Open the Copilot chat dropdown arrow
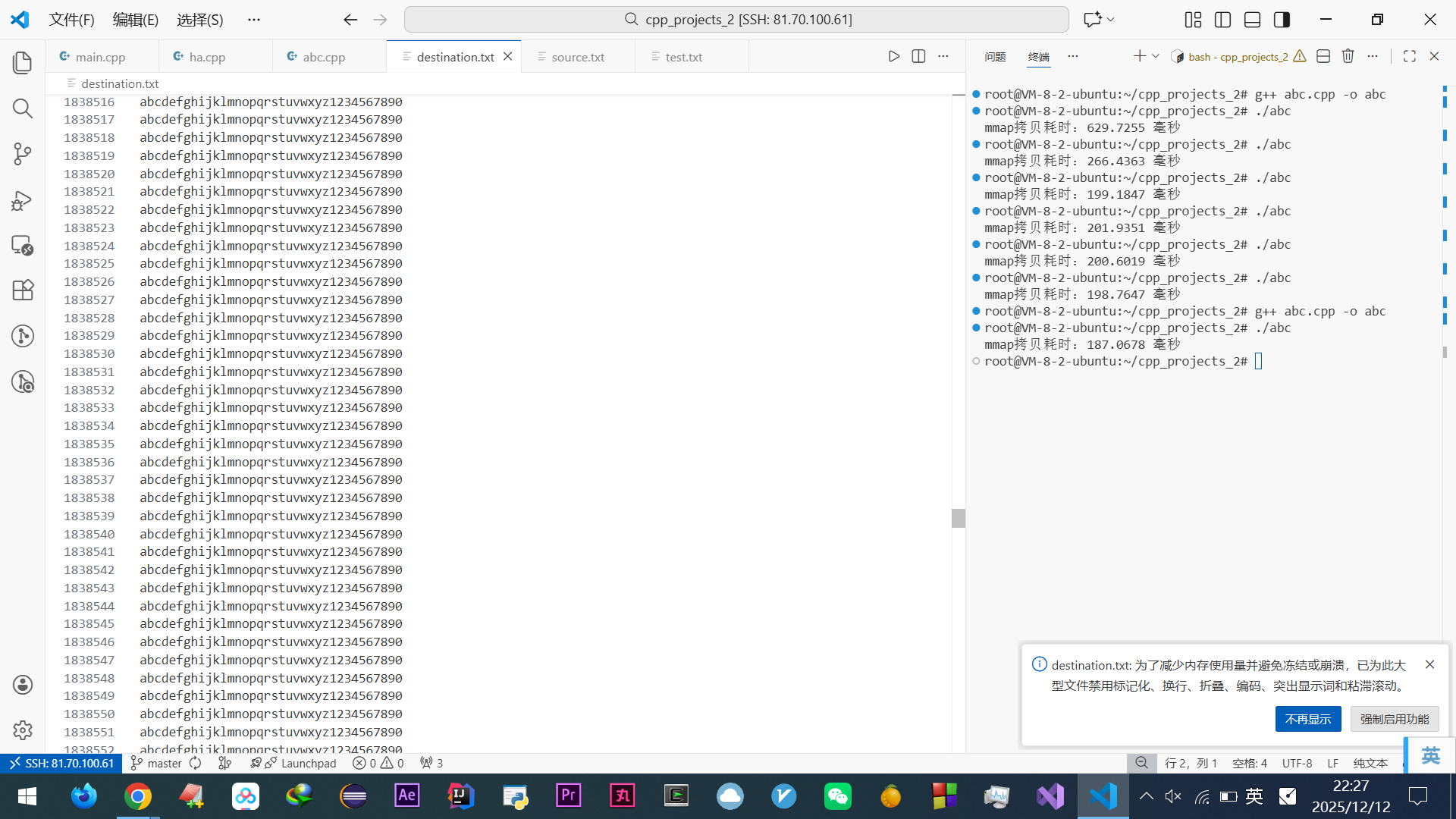The width and height of the screenshot is (1456, 819). [x=1111, y=20]
